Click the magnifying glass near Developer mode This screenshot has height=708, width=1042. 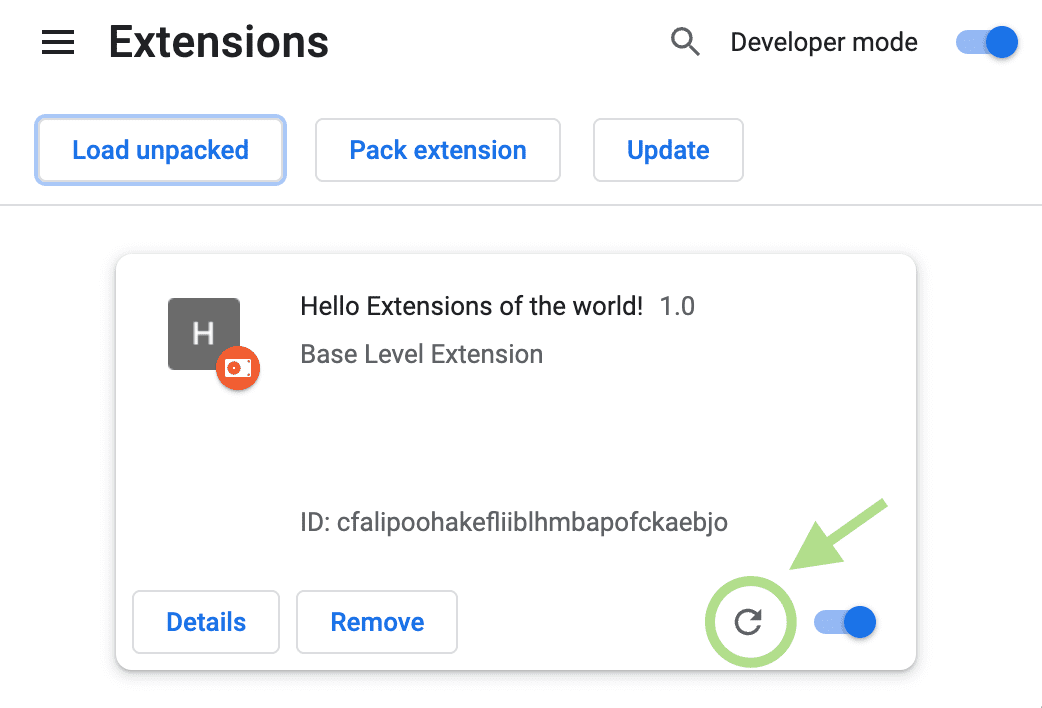coord(685,42)
